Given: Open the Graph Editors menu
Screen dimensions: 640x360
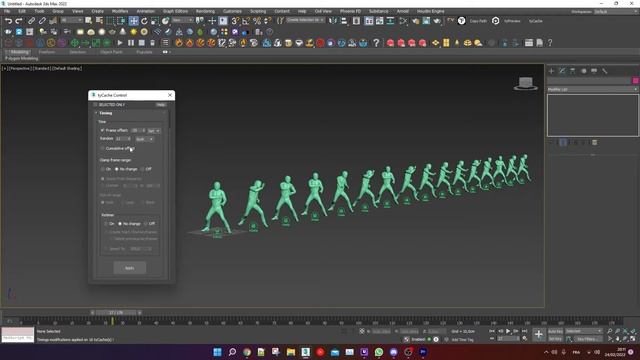Looking at the screenshot, I should (175, 11).
